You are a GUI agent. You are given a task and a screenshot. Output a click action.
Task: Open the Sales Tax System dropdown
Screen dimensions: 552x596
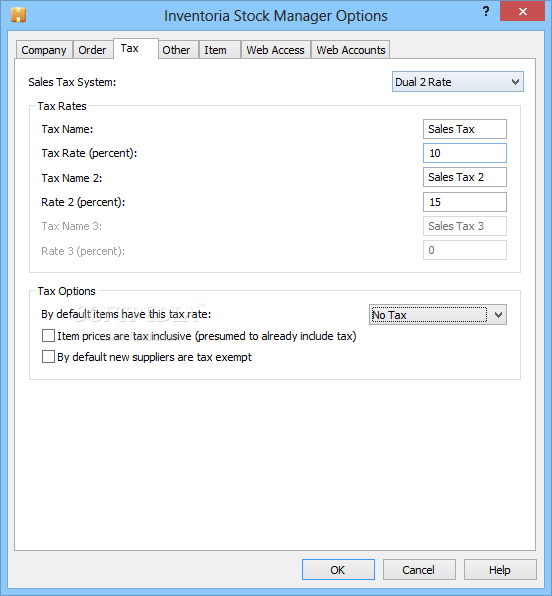[x=458, y=82]
